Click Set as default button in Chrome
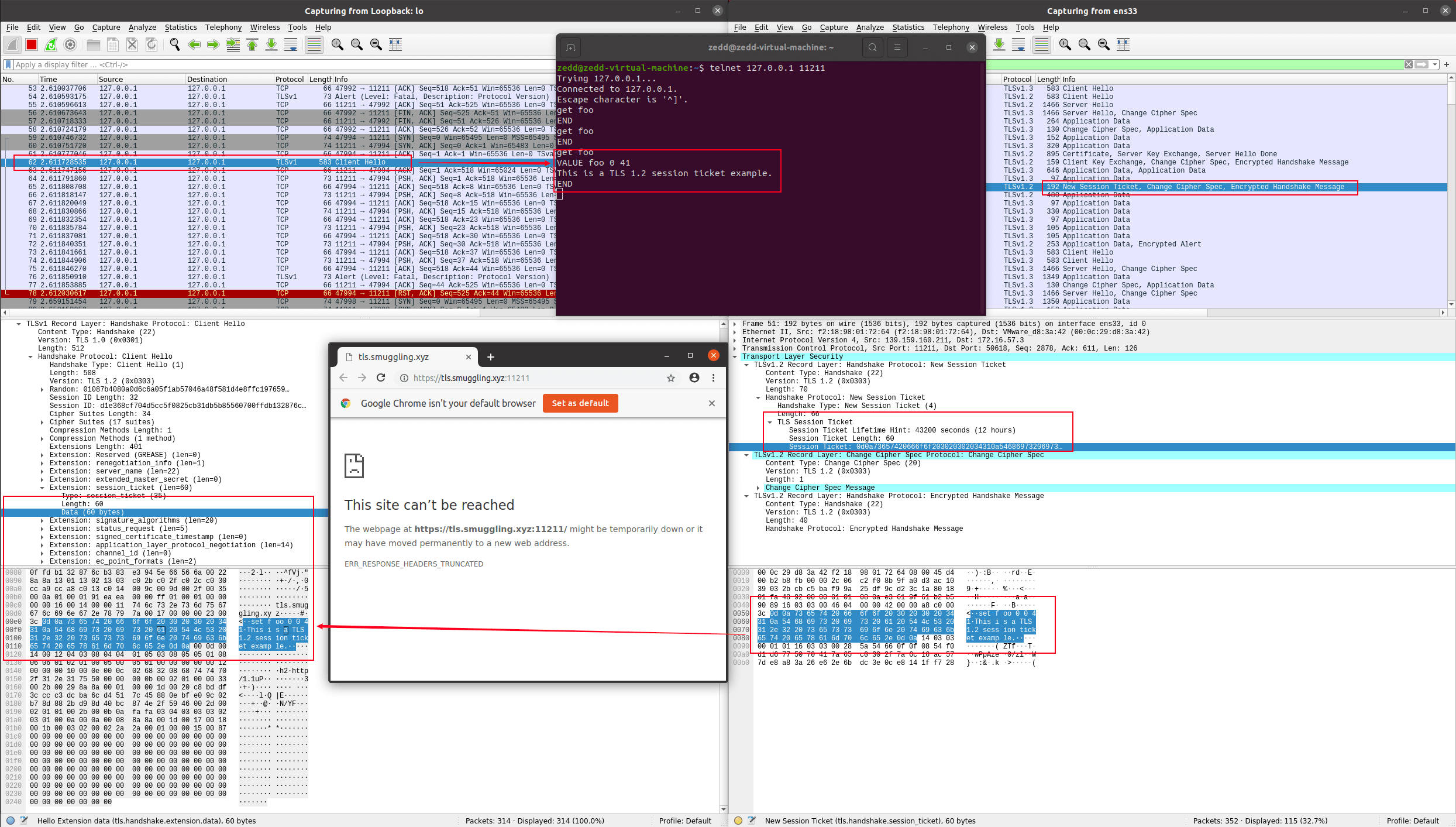The image size is (1456, 827). pyautogui.click(x=580, y=403)
